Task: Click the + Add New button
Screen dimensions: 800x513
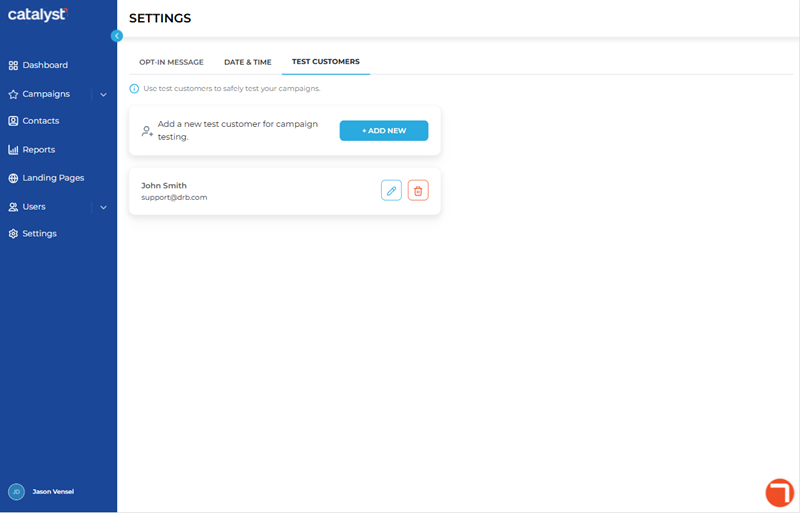Action: [384, 131]
